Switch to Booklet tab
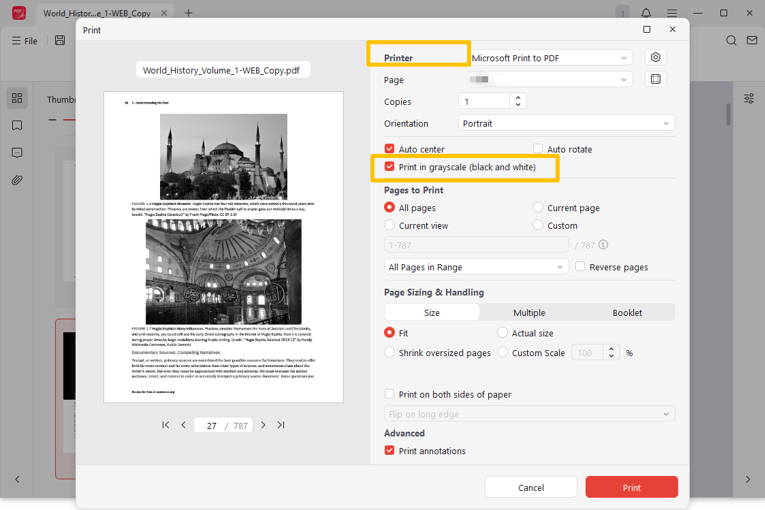This screenshot has width=765, height=510. tap(627, 312)
